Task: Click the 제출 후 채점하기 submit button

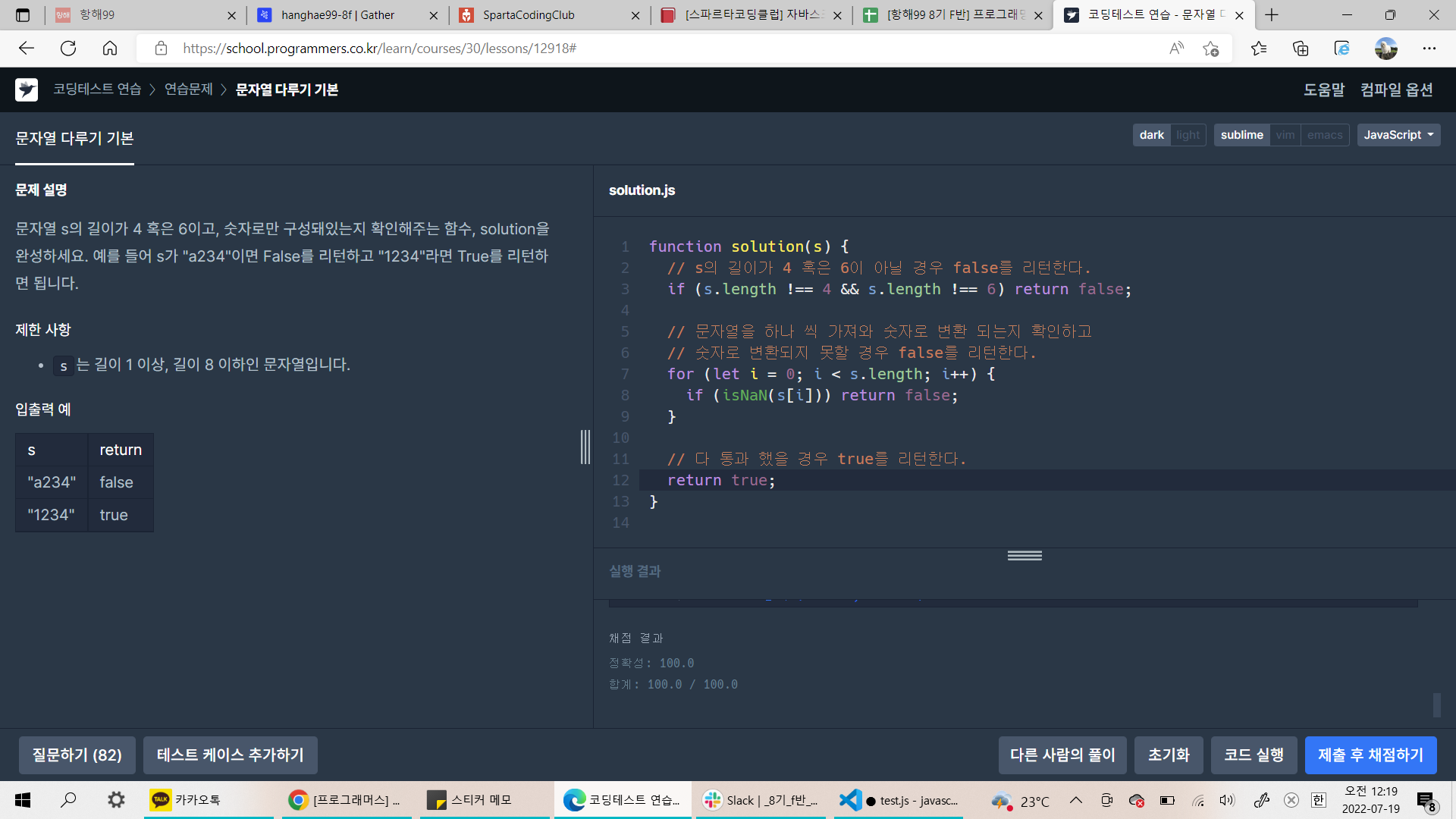Action: point(1370,755)
